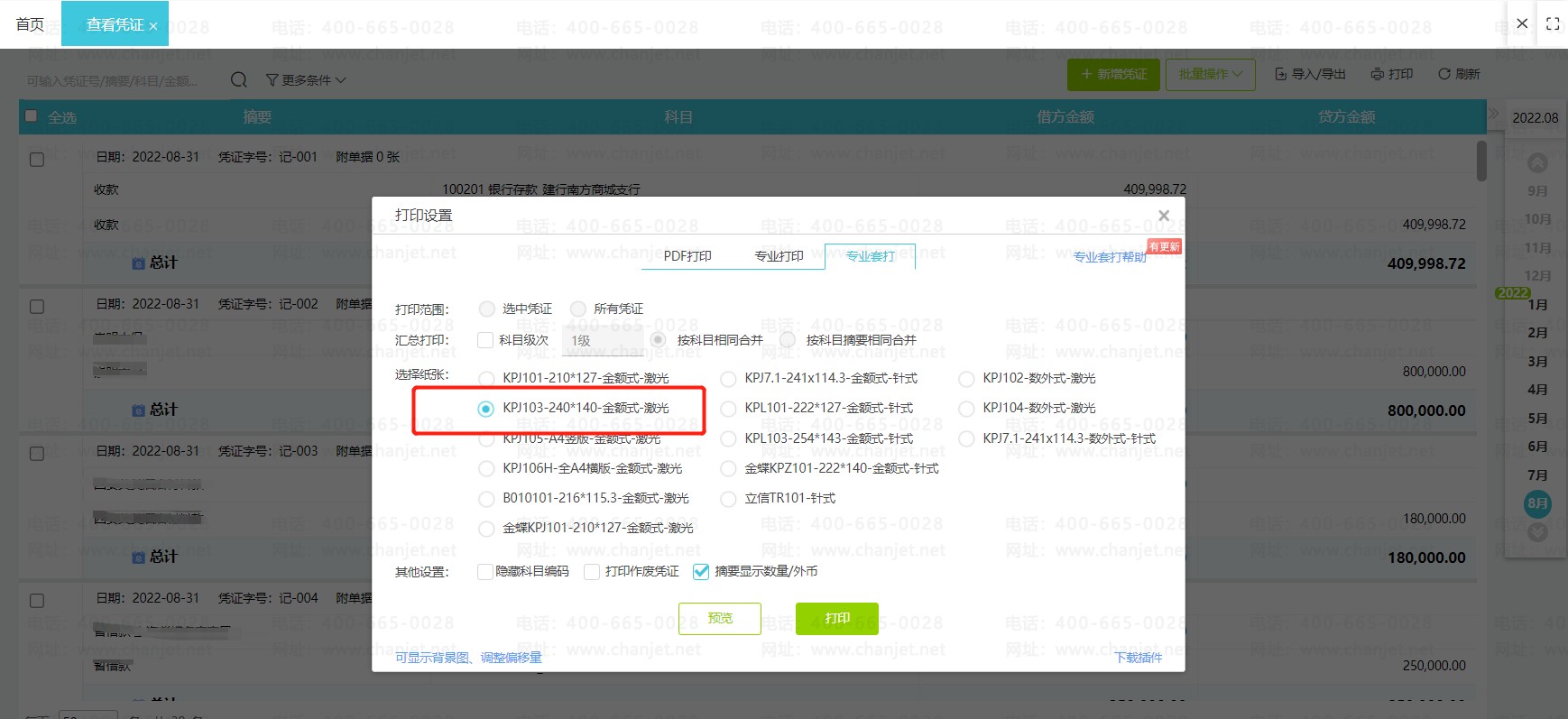Choose paper 立信TR101-针式
1568x719 pixels.
coord(728,499)
